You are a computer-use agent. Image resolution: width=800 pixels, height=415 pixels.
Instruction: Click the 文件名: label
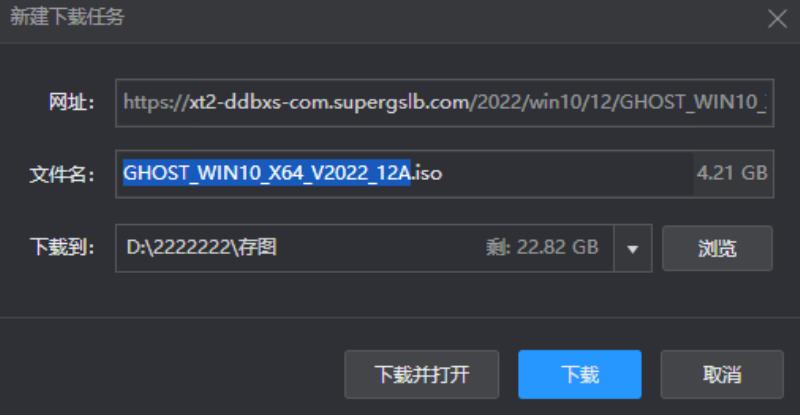[62, 175]
